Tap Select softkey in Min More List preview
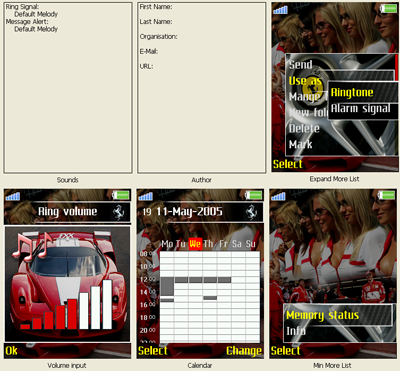 pos(285,351)
